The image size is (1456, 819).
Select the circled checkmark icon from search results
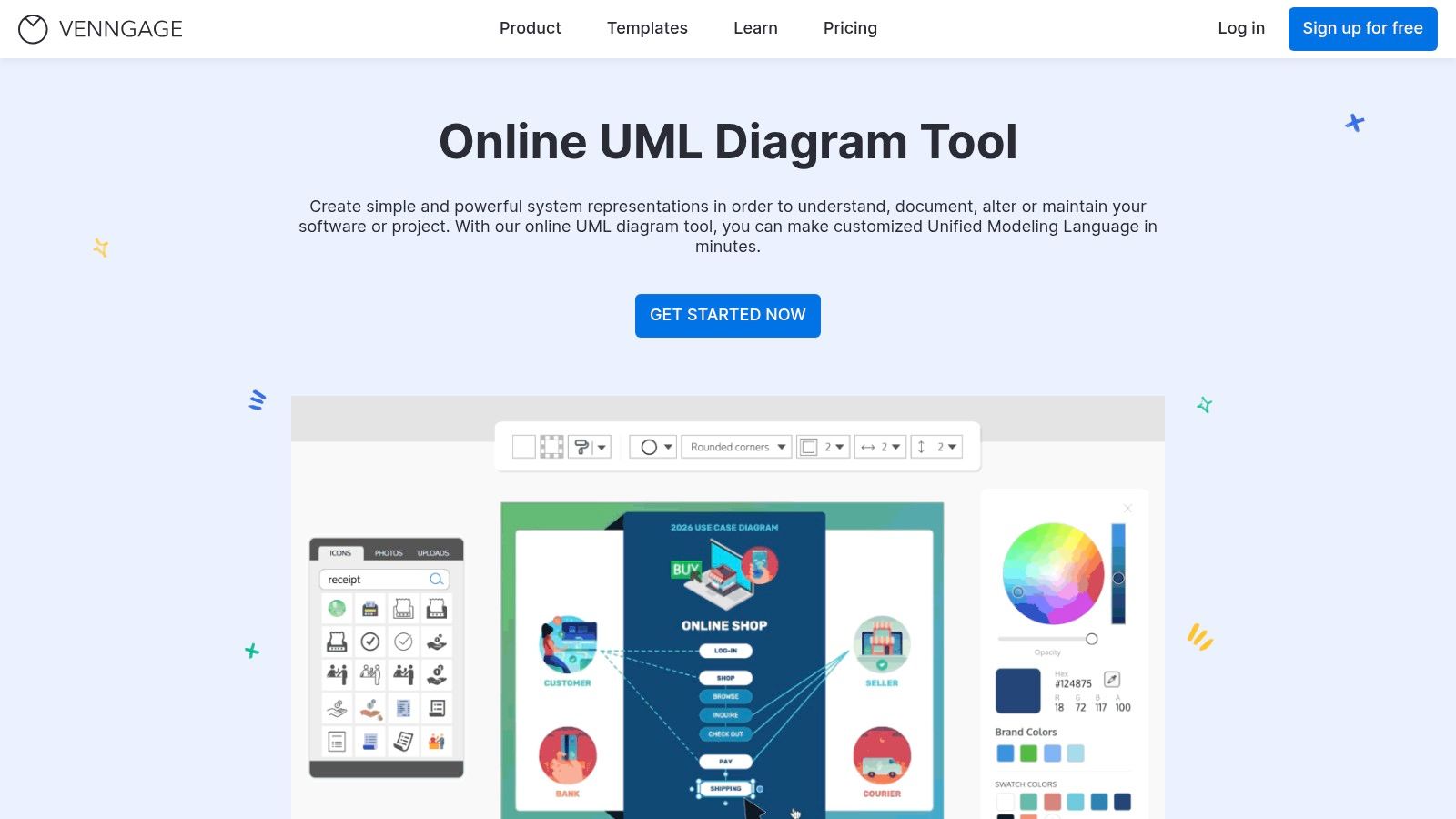pos(370,642)
